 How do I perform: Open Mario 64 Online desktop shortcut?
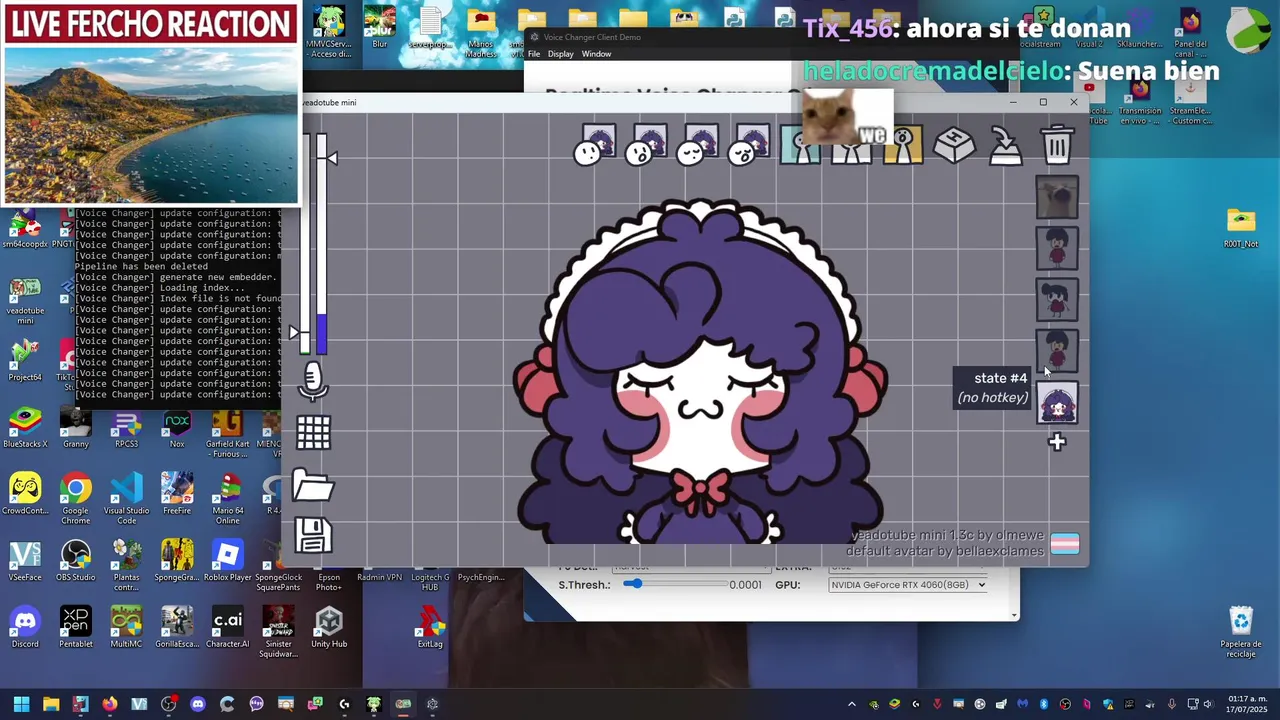[x=227, y=497]
